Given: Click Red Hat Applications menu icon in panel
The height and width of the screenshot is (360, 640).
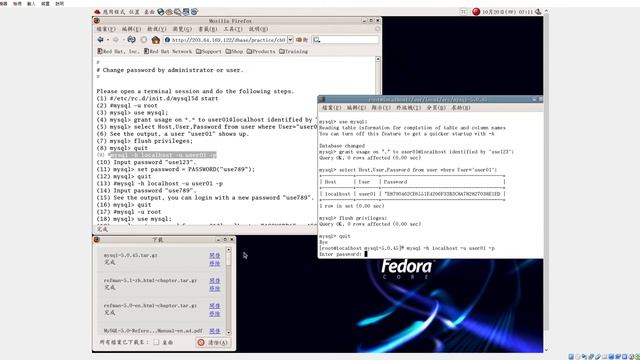Looking at the screenshot, I should (97, 12).
